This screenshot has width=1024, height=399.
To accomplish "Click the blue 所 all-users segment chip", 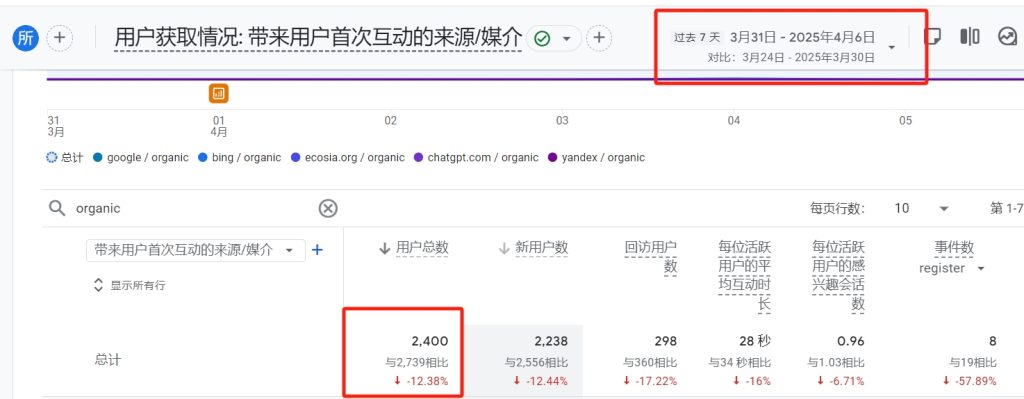I will coord(25,38).
